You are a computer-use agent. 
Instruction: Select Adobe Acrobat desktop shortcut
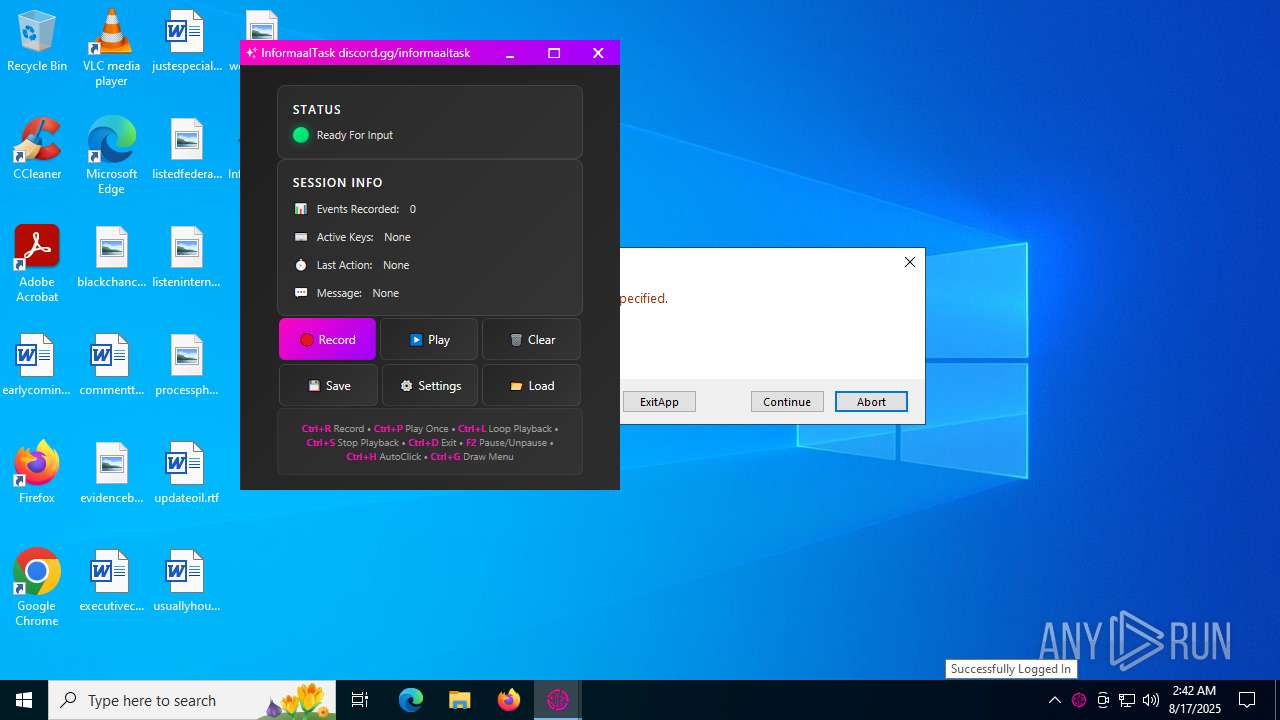click(37, 264)
